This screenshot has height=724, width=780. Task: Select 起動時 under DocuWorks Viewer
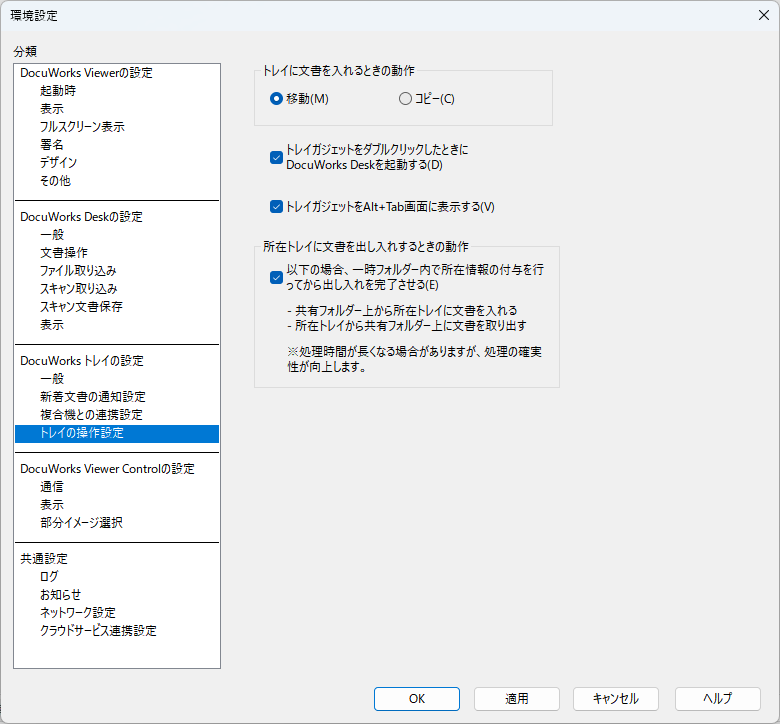(x=58, y=91)
